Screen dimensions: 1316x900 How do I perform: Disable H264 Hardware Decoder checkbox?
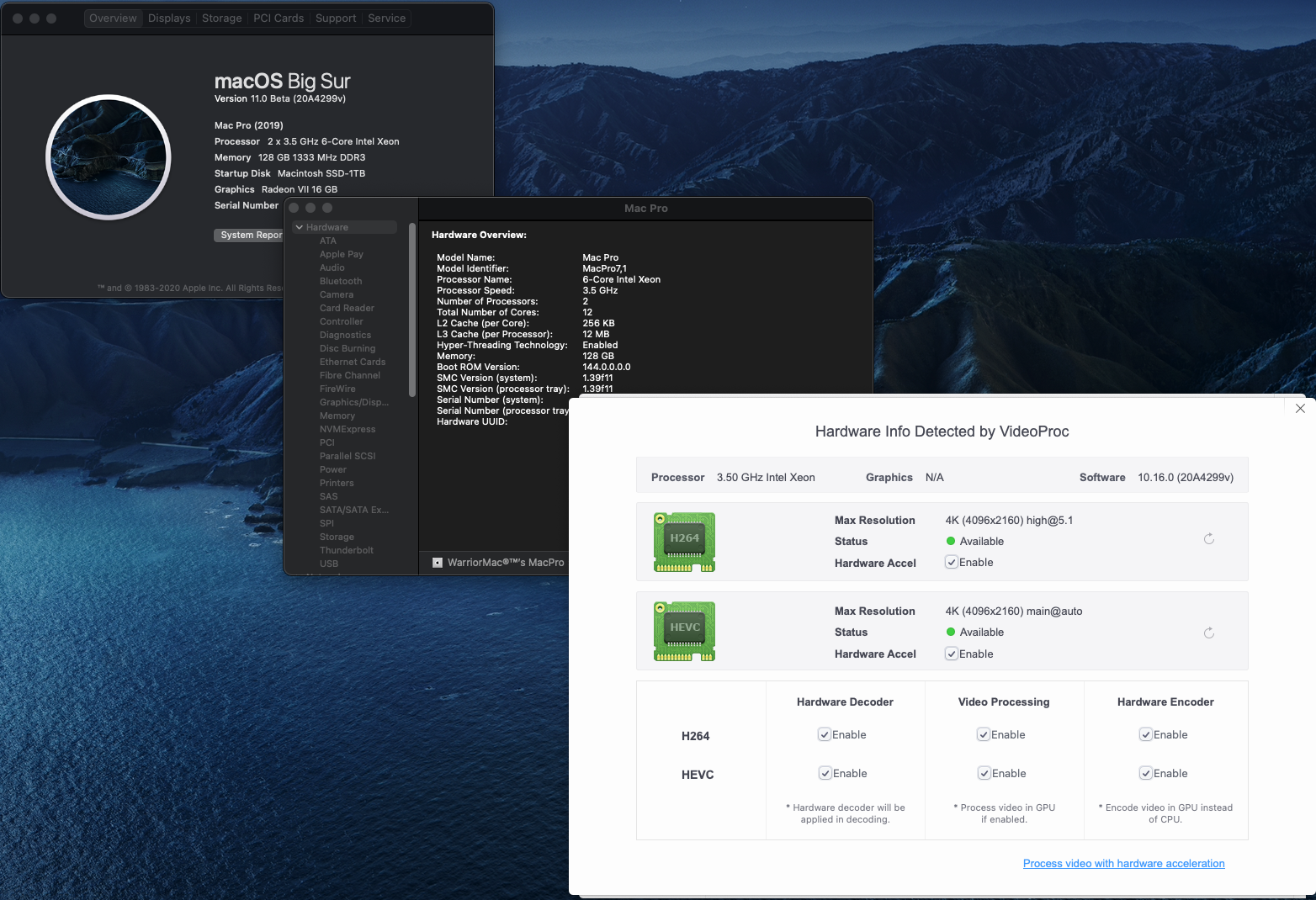point(825,735)
